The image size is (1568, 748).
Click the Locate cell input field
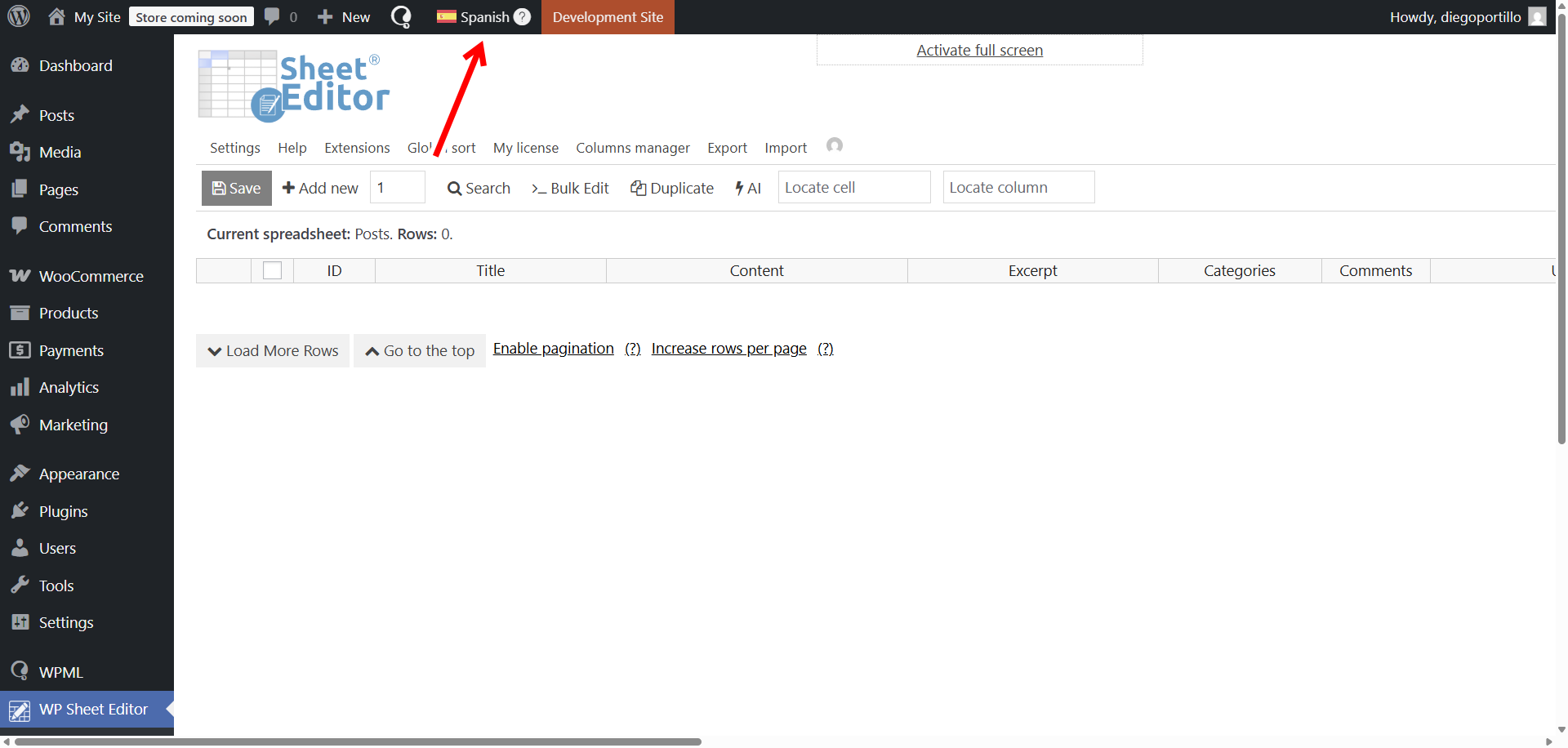pos(853,187)
